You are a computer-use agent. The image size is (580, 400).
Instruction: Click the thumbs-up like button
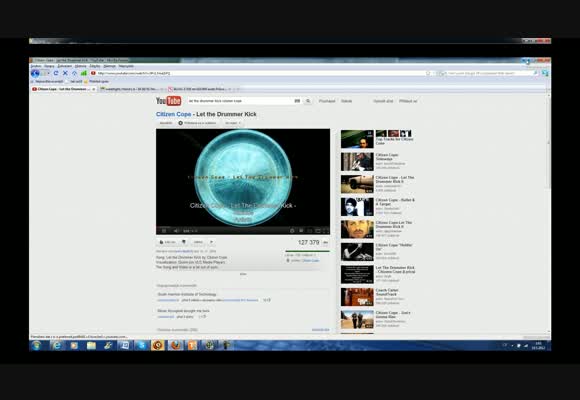[x=168, y=242]
